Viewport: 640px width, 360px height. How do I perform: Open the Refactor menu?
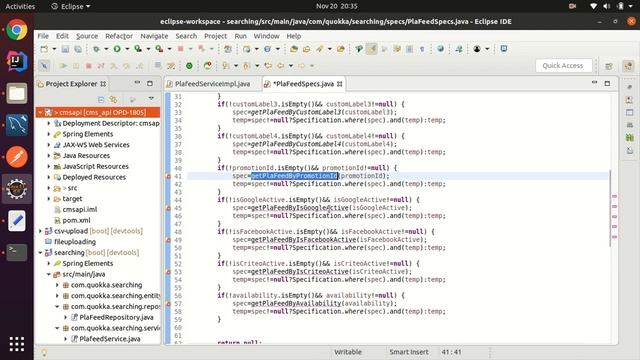click(x=119, y=36)
